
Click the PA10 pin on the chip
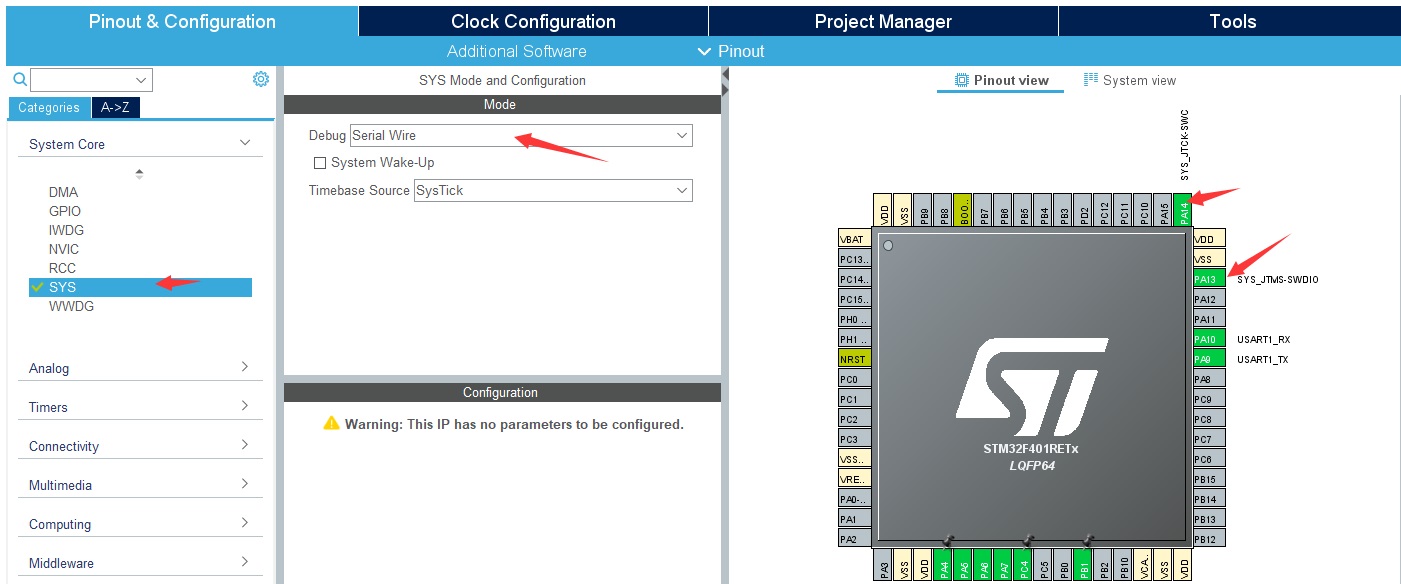click(x=1209, y=339)
